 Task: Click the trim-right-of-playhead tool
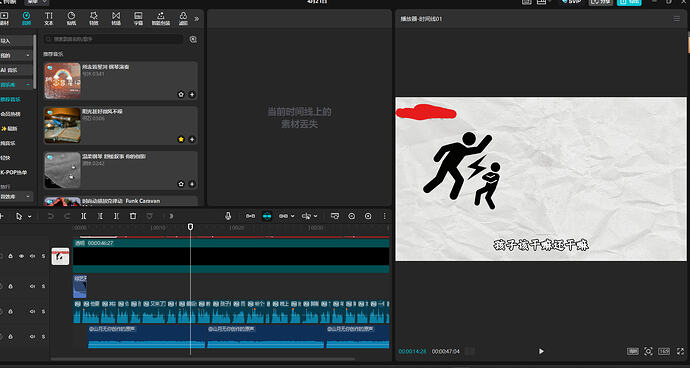pos(116,216)
